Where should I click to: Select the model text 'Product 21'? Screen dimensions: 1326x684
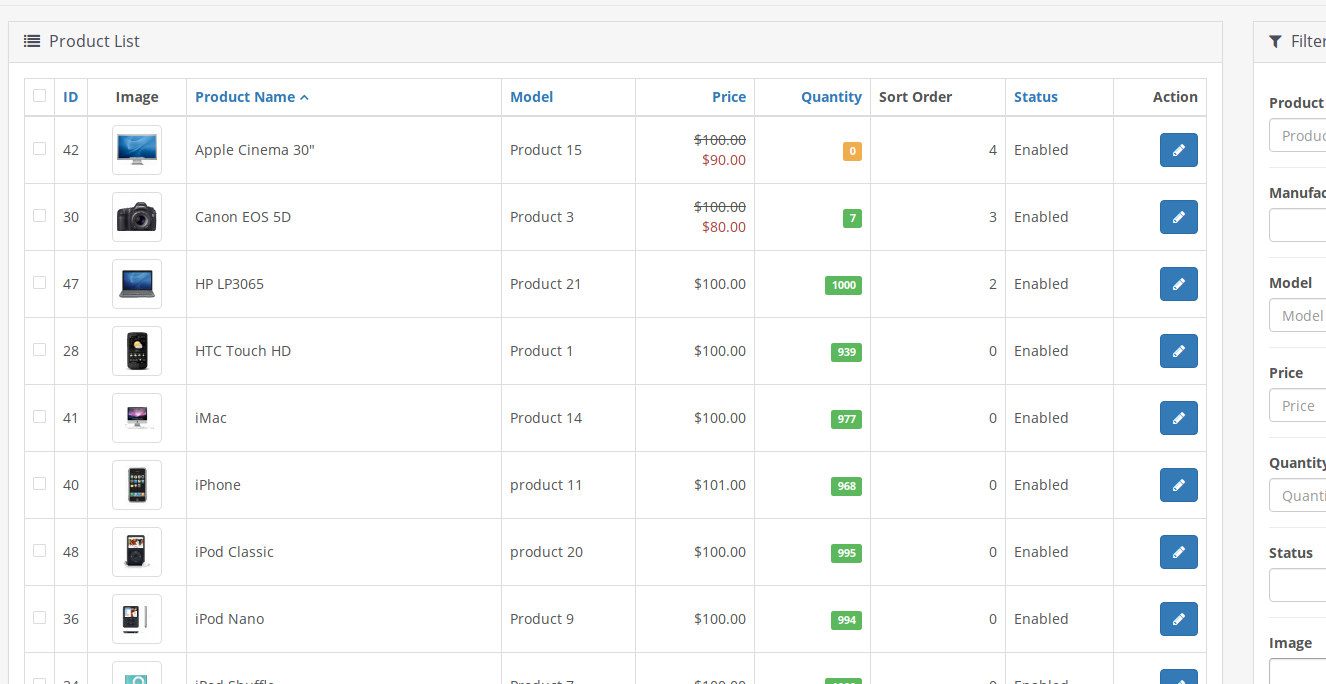(546, 284)
